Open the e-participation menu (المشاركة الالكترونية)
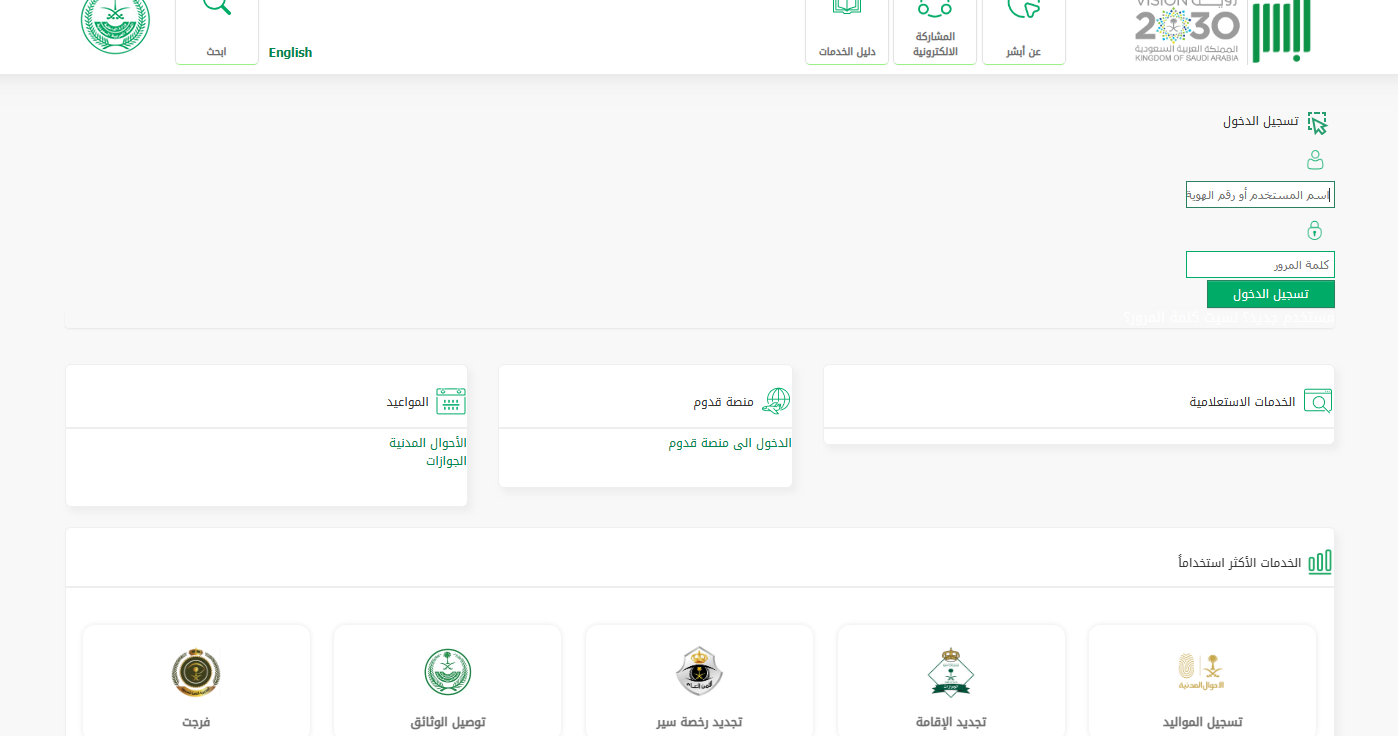Screen dimensions: 1398x736 click(935, 30)
